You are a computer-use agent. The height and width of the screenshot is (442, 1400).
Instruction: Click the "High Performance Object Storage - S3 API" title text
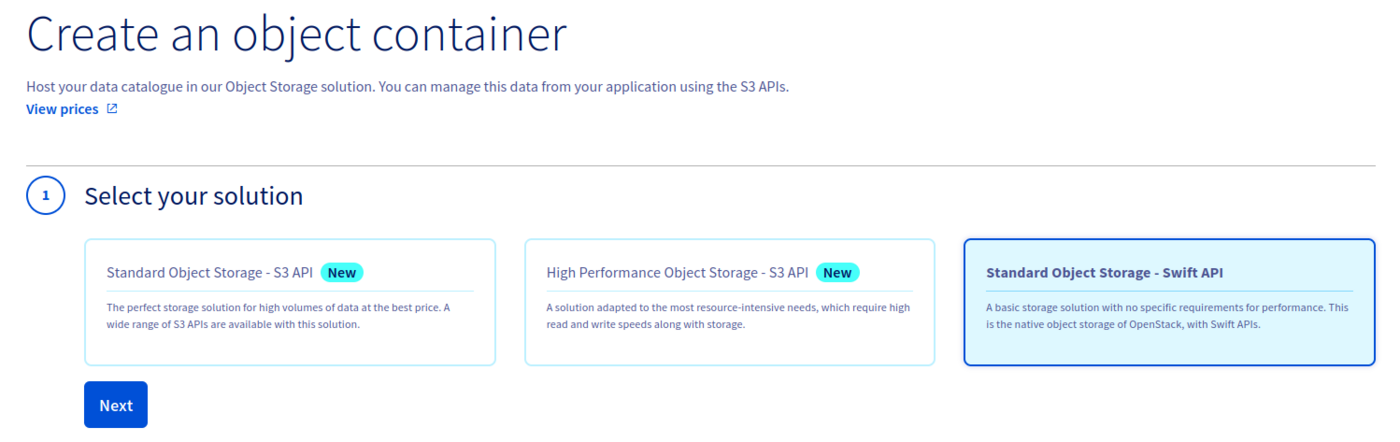[677, 272]
